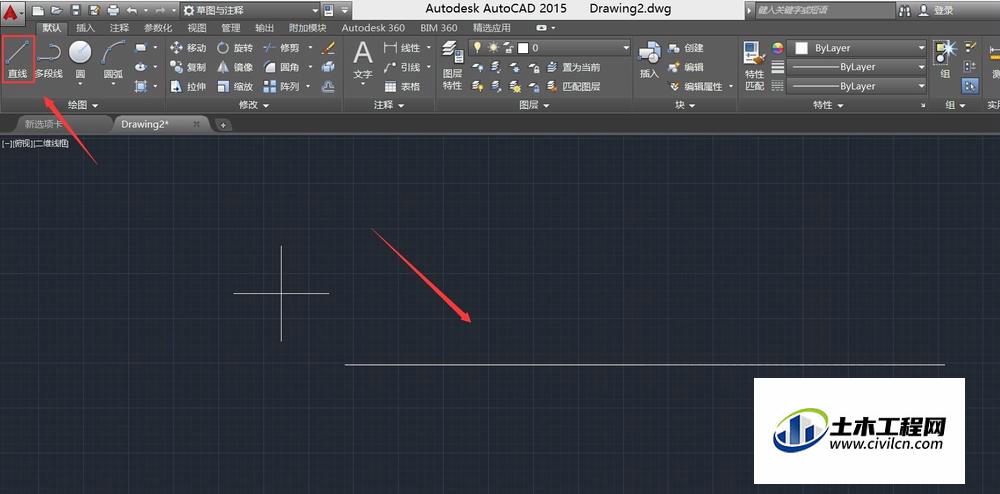The image size is (1000, 494).
Task: Expand the 绘图 panel
Action: [83, 105]
